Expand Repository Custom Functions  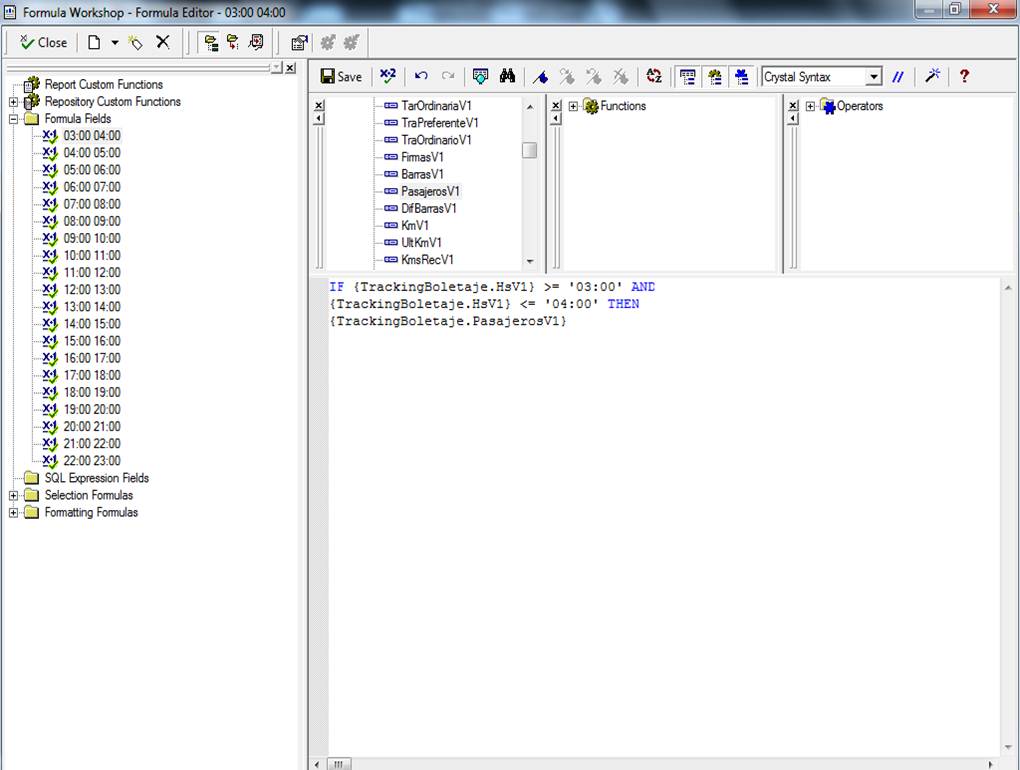(13, 102)
